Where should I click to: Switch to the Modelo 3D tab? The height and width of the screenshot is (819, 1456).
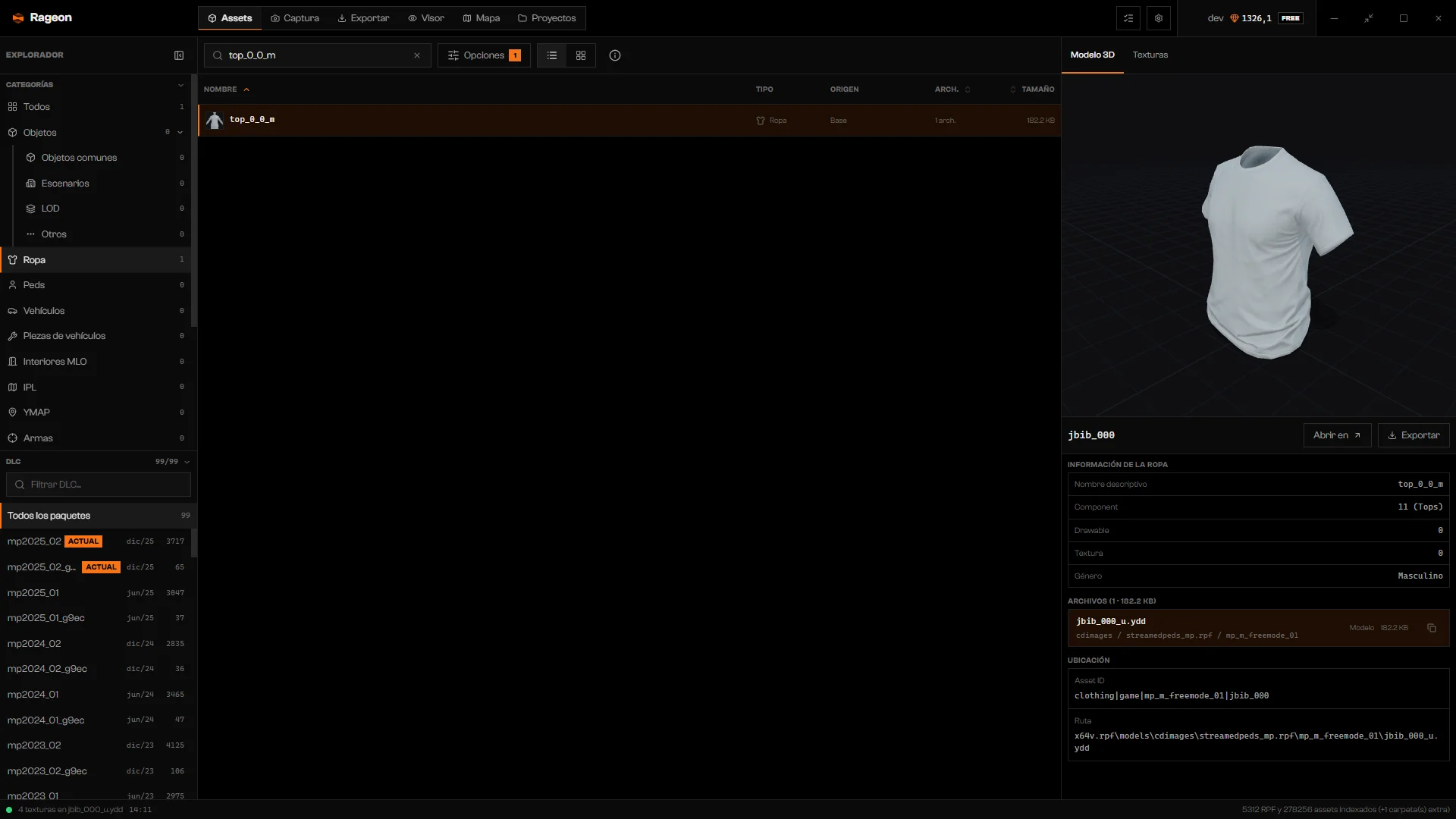(1092, 55)
